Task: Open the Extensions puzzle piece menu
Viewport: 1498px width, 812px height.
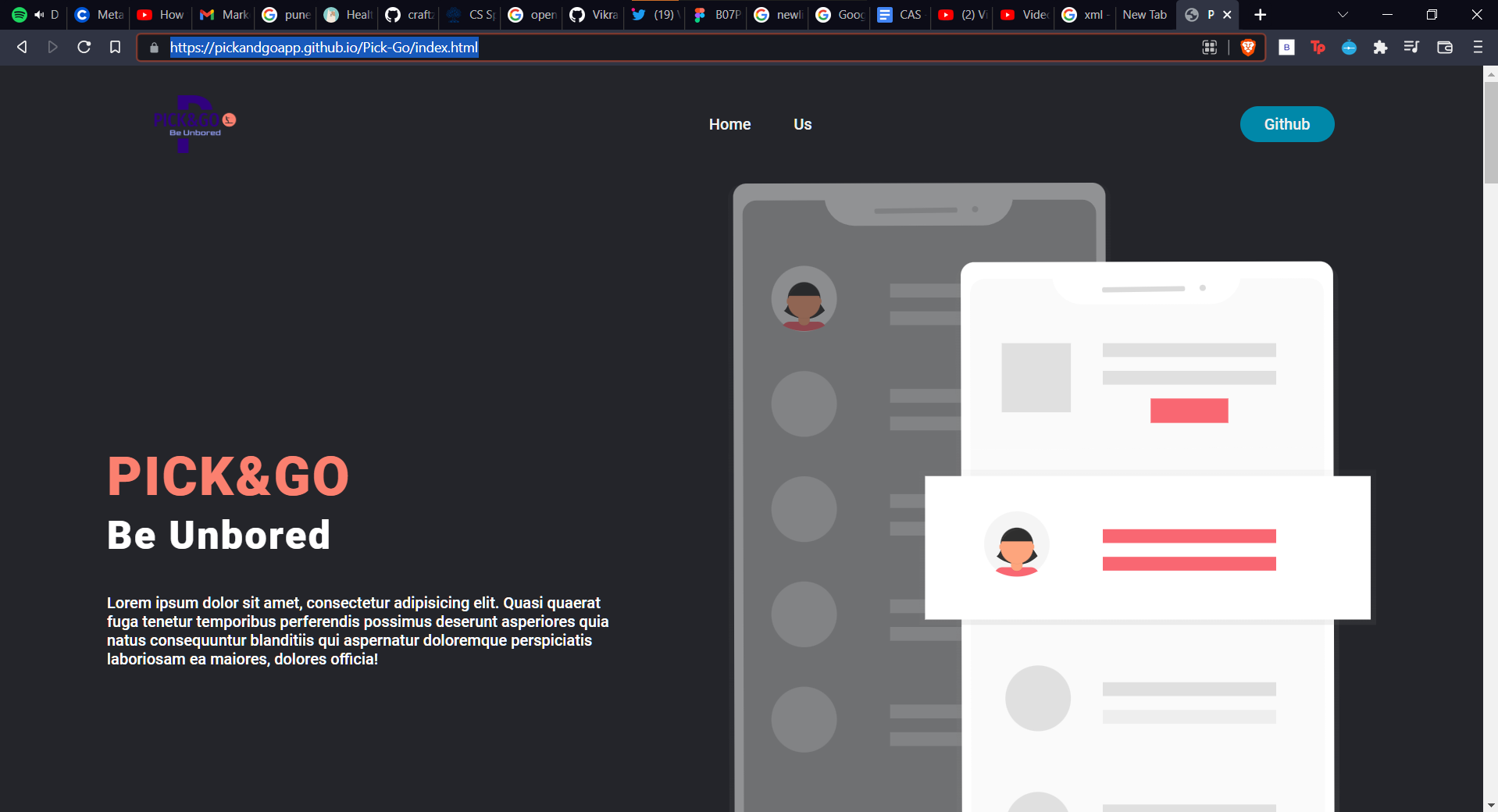Action: (1380, 48)
